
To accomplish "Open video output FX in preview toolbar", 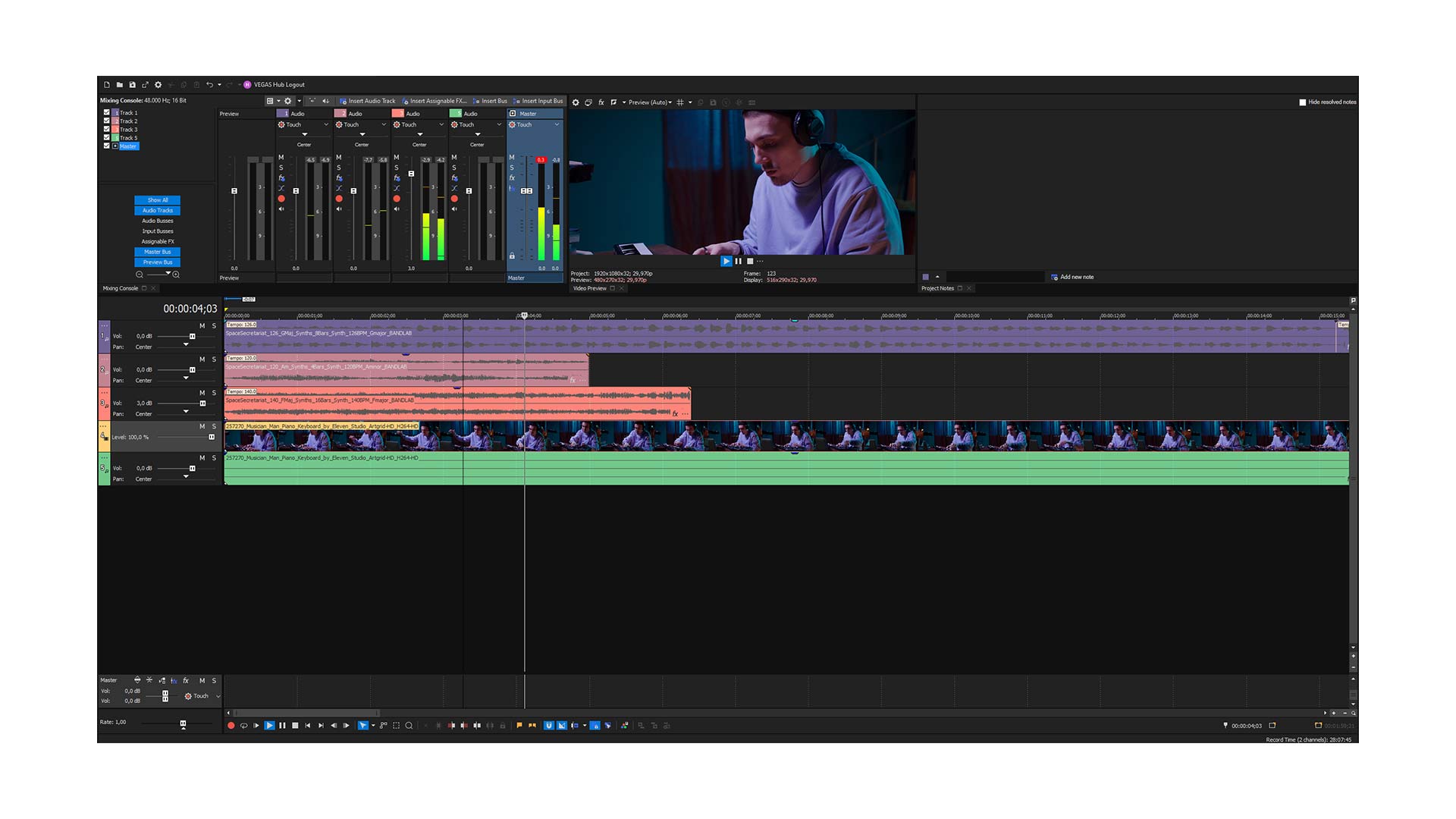I will (x=601, y=102).
